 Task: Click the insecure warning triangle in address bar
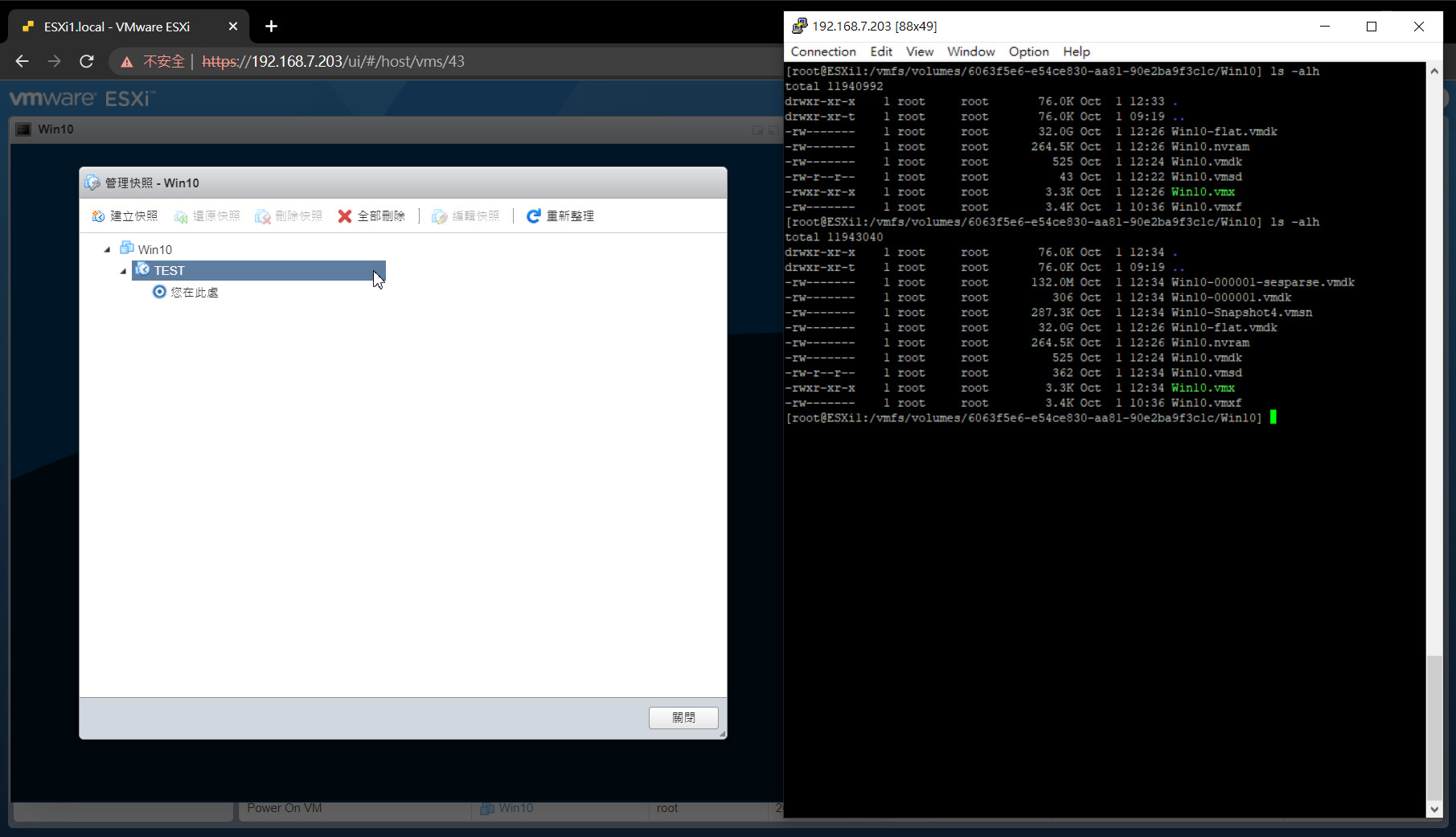[x=126, y=62]
